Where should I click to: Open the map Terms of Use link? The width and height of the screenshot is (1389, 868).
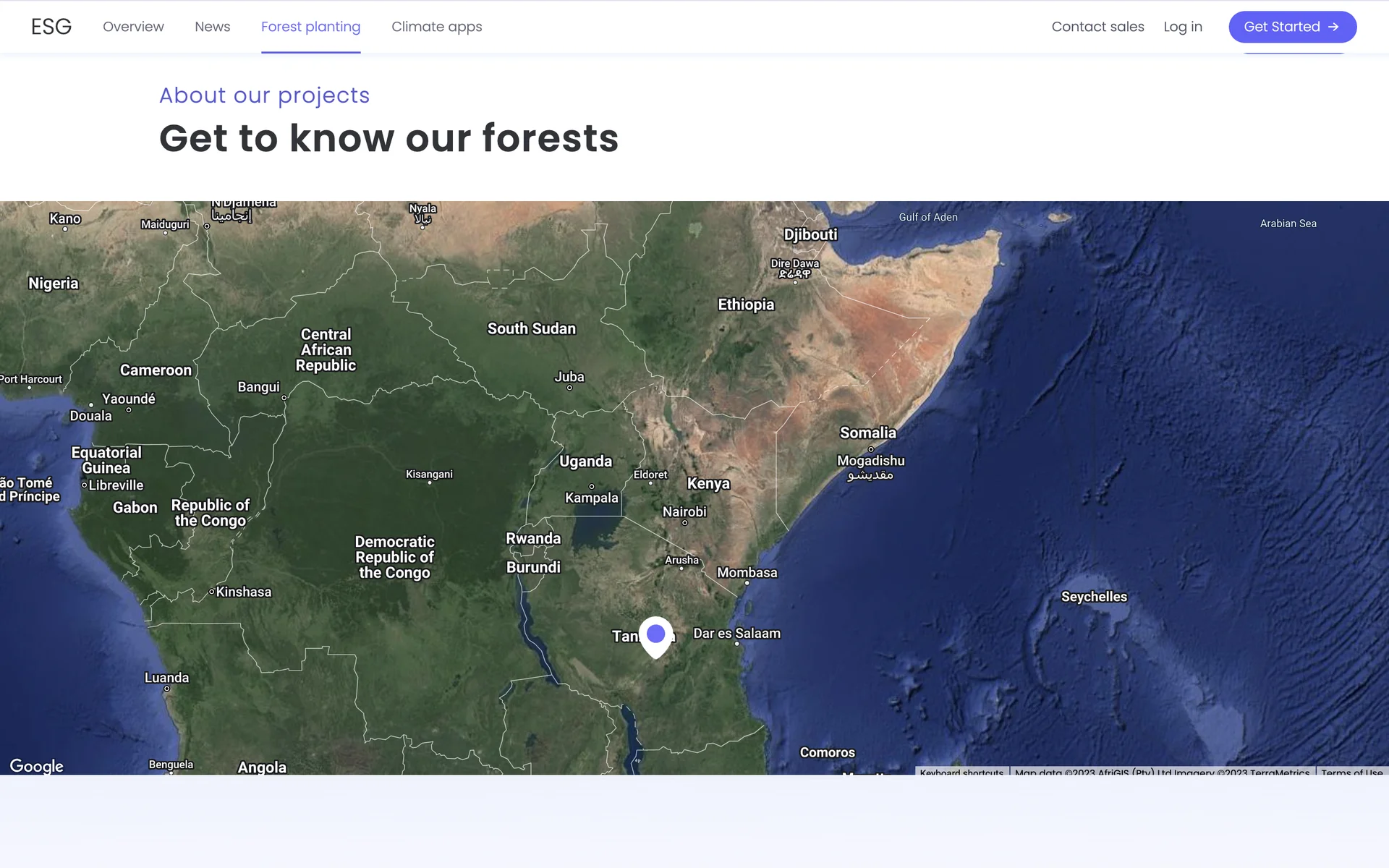point(1351,771)
